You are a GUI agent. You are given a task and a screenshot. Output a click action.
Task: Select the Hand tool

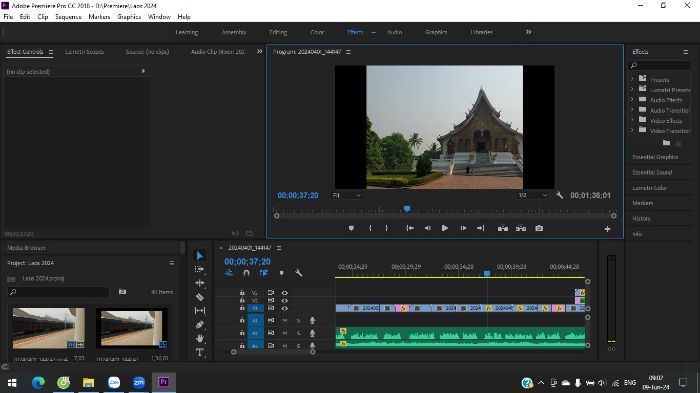pos(200,338)
